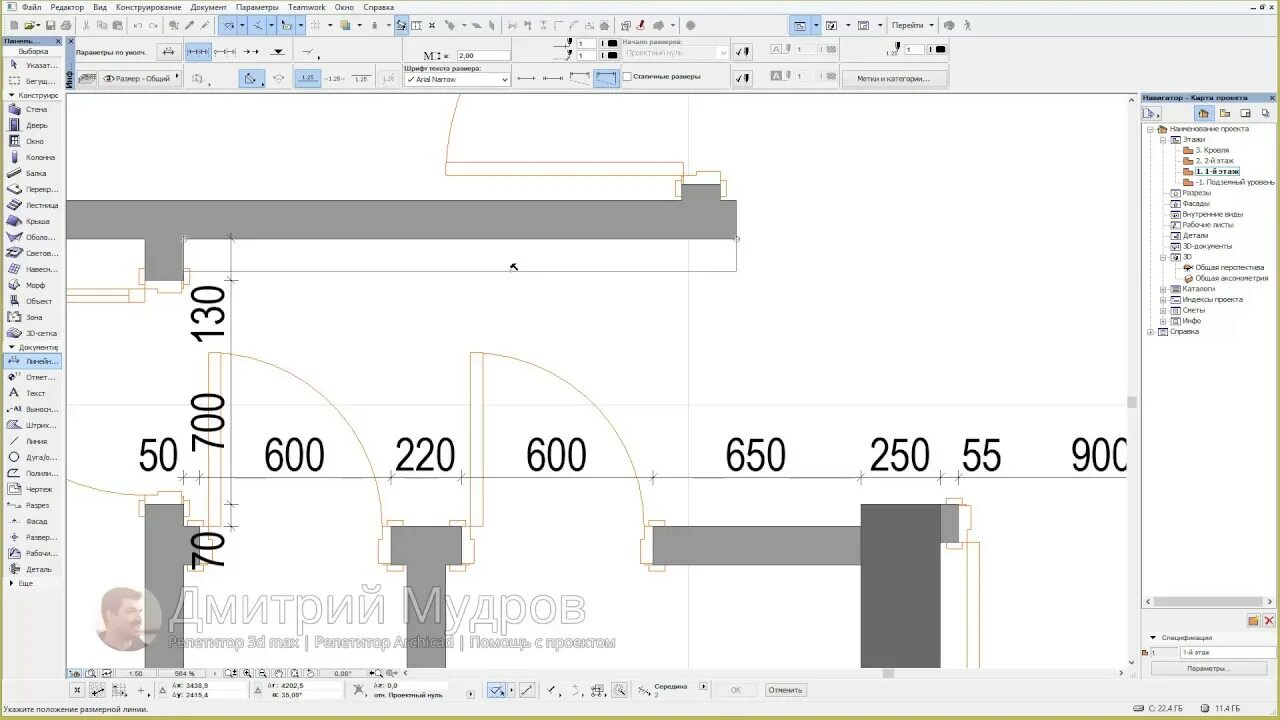1280x720 pixels.
Task: Click the 1:50 scale field
Action: click(x=135, y=673)
